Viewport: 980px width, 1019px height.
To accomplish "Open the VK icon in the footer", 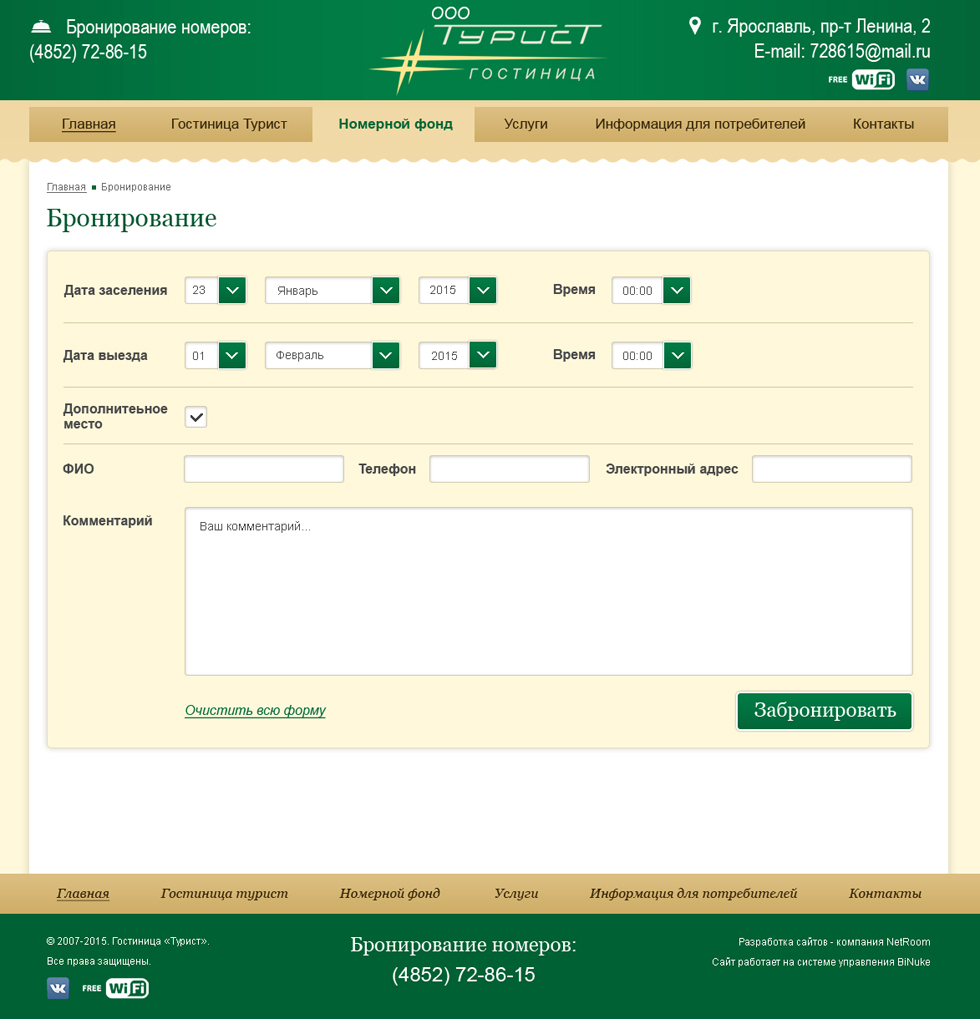I will click(58, 988).
